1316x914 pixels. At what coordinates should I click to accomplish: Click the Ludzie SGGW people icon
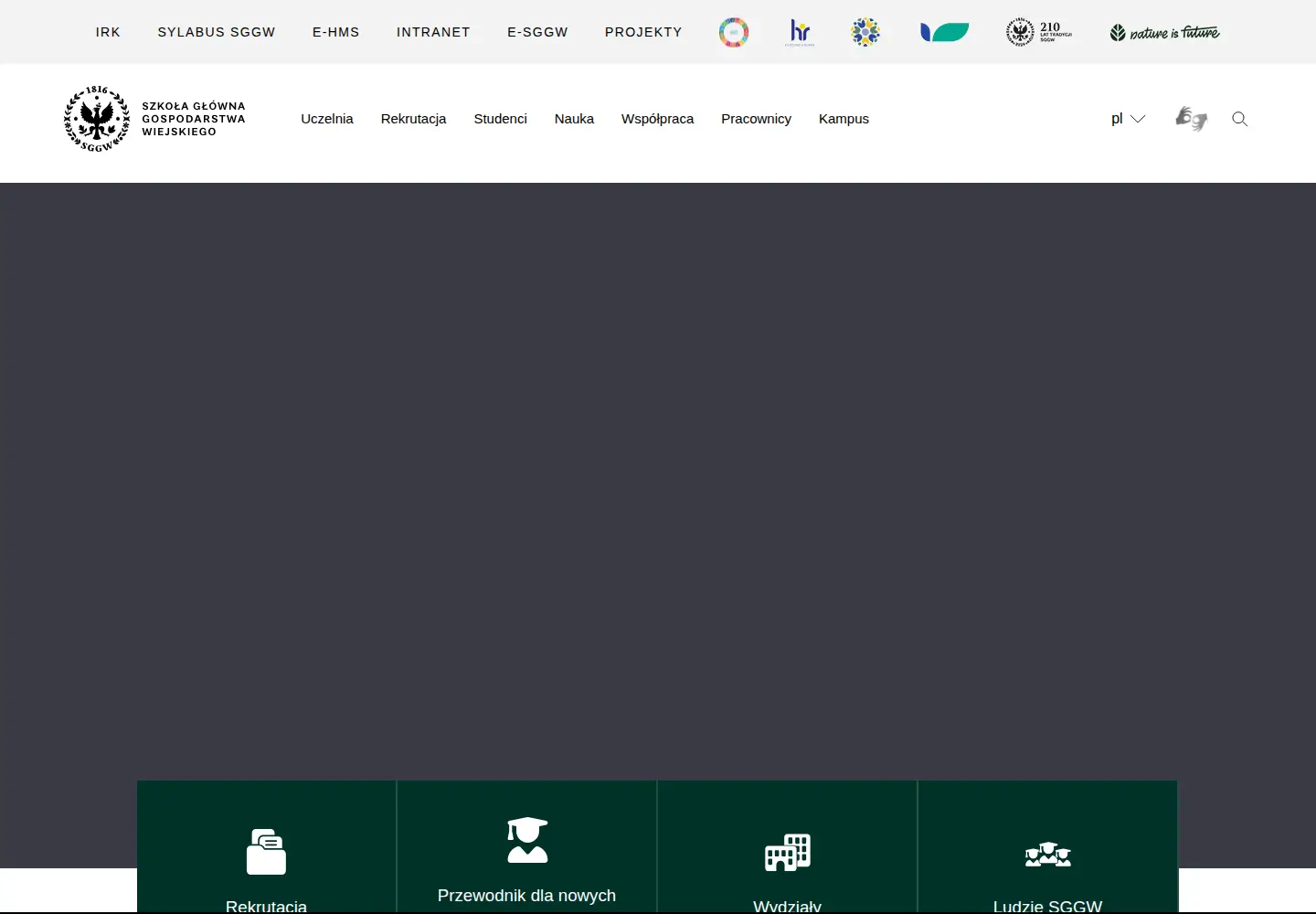click(x=1048, y=855)
